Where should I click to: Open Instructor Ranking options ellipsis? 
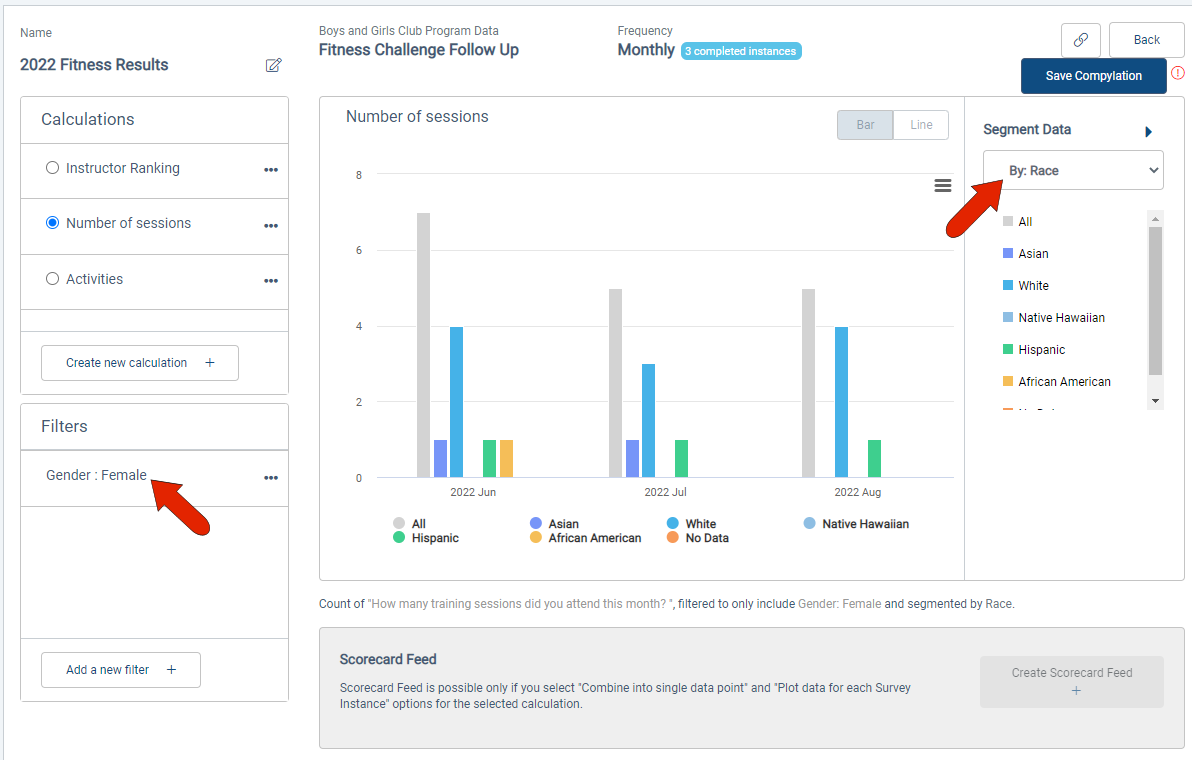tap(271, 169)
